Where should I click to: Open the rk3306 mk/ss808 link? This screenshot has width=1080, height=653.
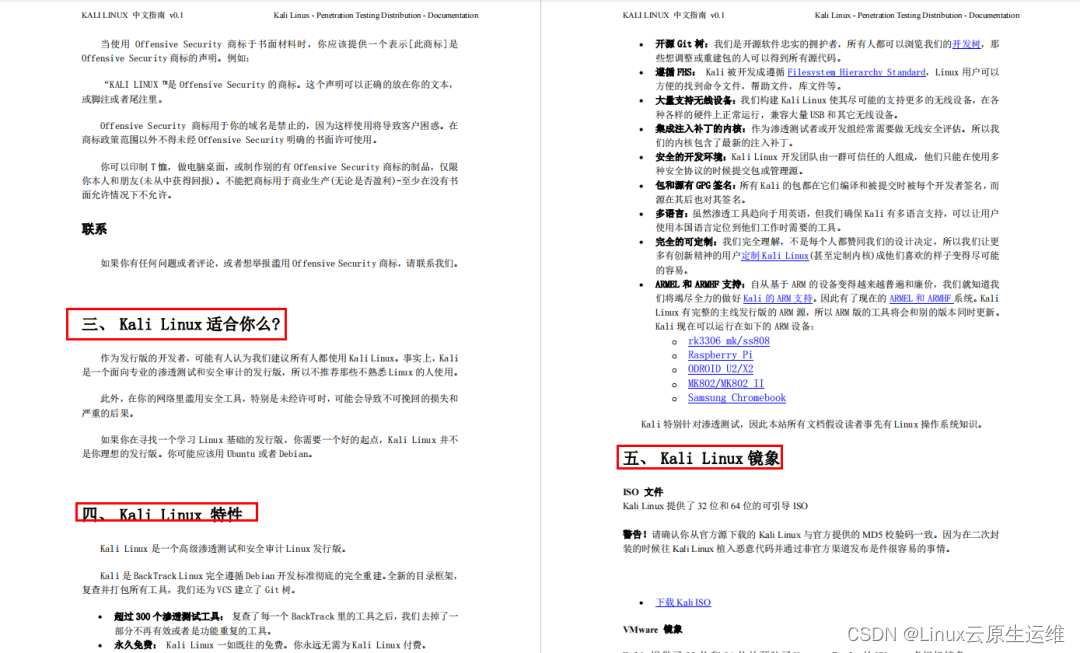point(729,341)
